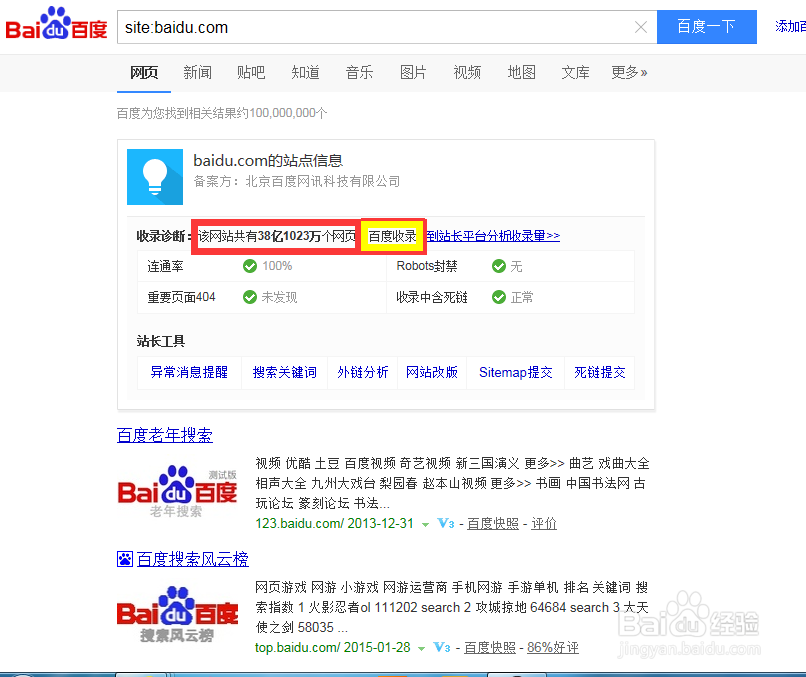Click the V3 badge on the 123.baidu.com result
The width and height of the screenshot is (806, 677).
[446, 523]
